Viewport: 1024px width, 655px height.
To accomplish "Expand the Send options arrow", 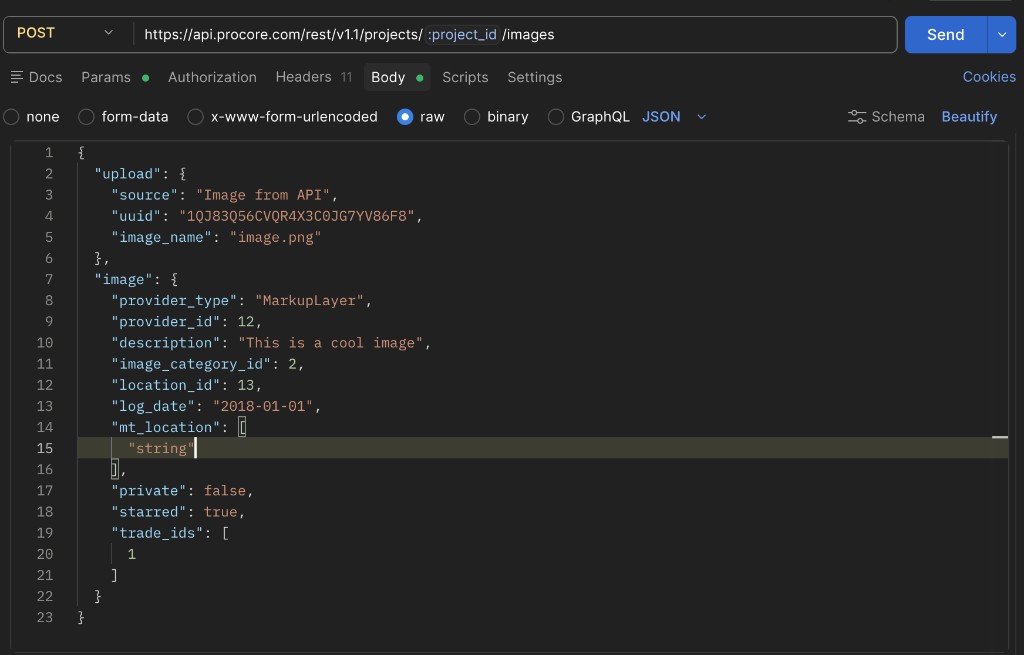I will tap(1002, 35).
